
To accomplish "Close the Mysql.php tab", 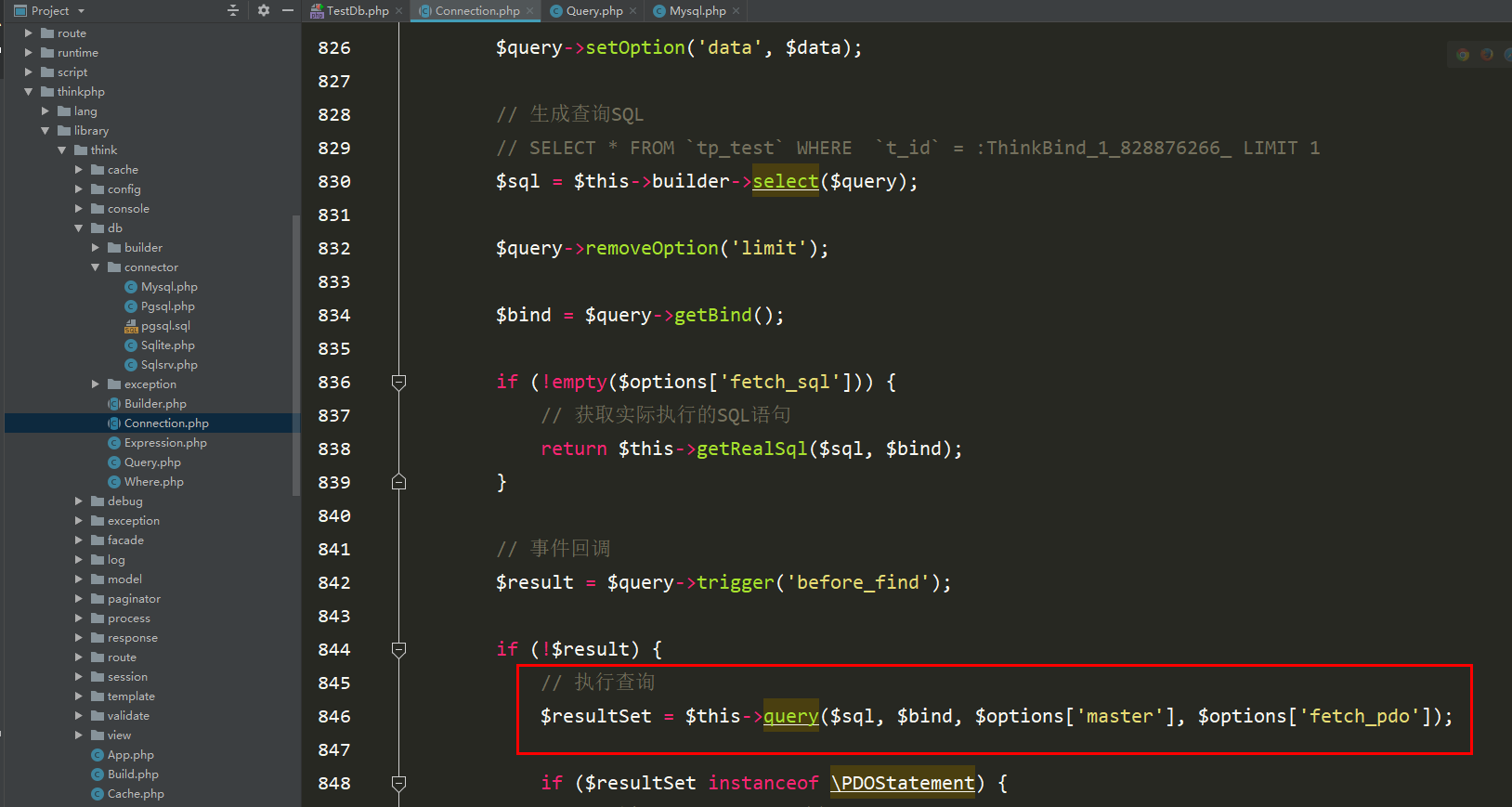I will (736, 11).
